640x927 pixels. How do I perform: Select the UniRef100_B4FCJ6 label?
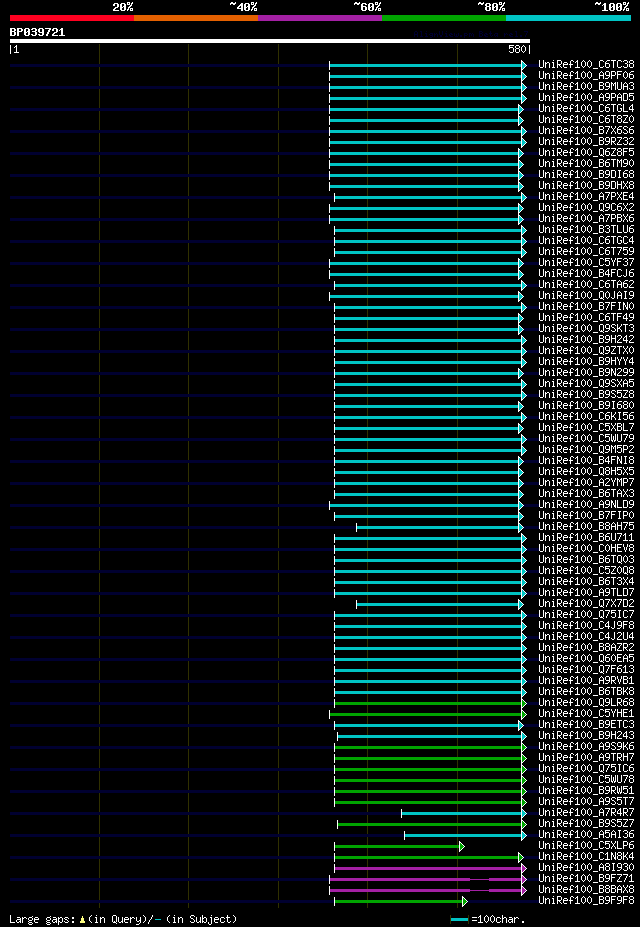tap(586, 274)
